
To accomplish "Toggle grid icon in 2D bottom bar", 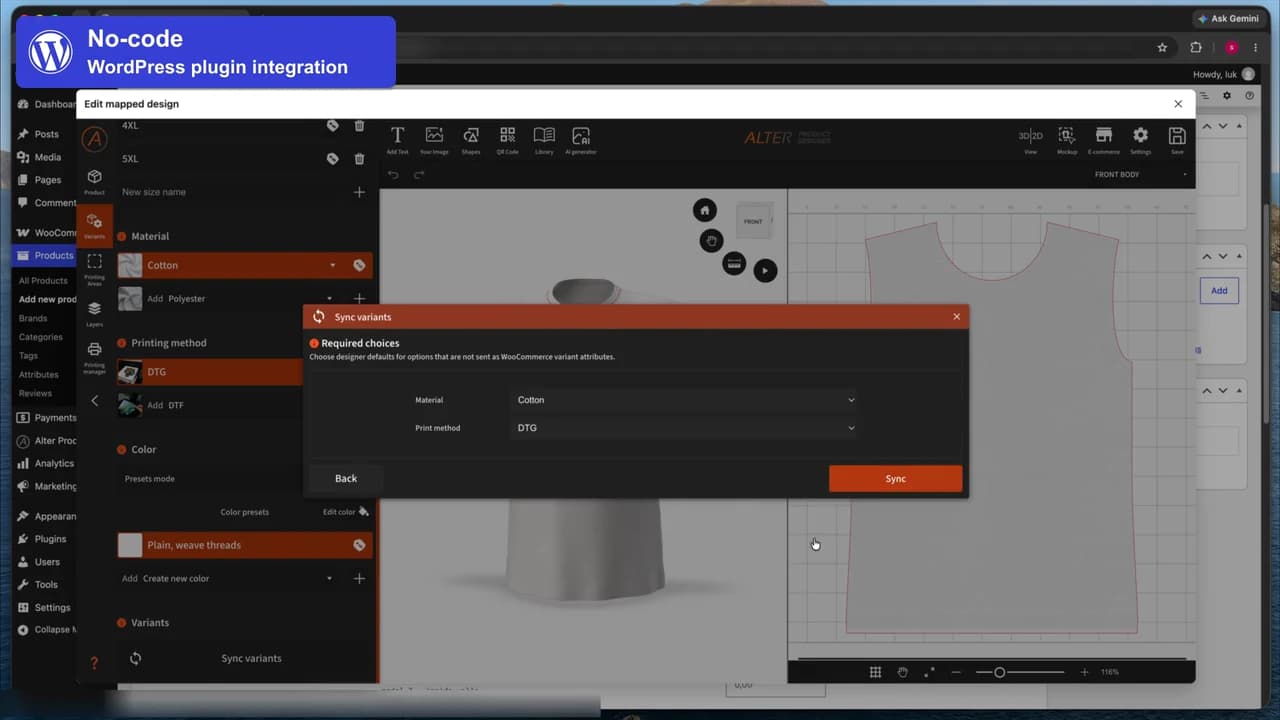I will (875, 672).
